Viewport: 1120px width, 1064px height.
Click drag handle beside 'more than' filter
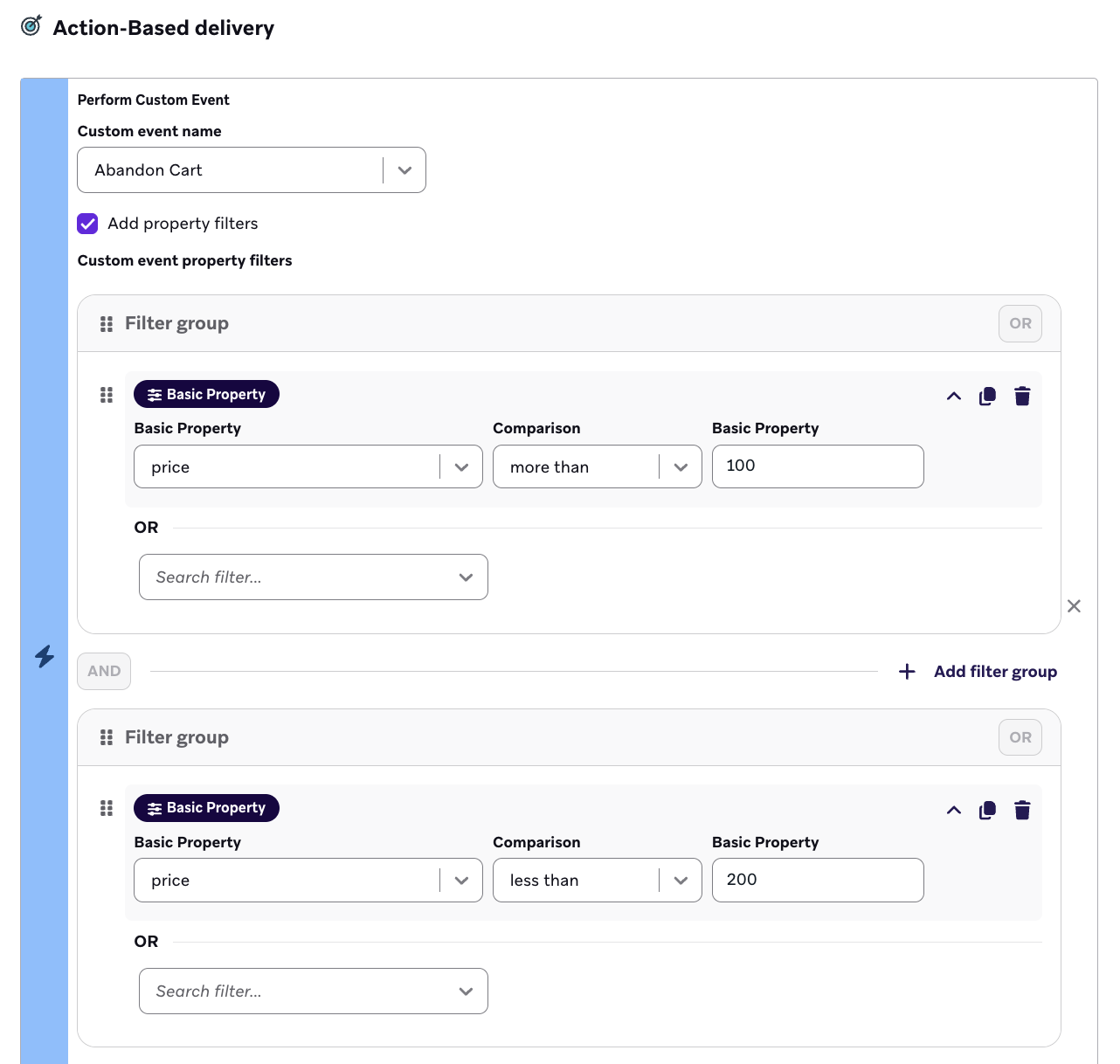point(107,395)
